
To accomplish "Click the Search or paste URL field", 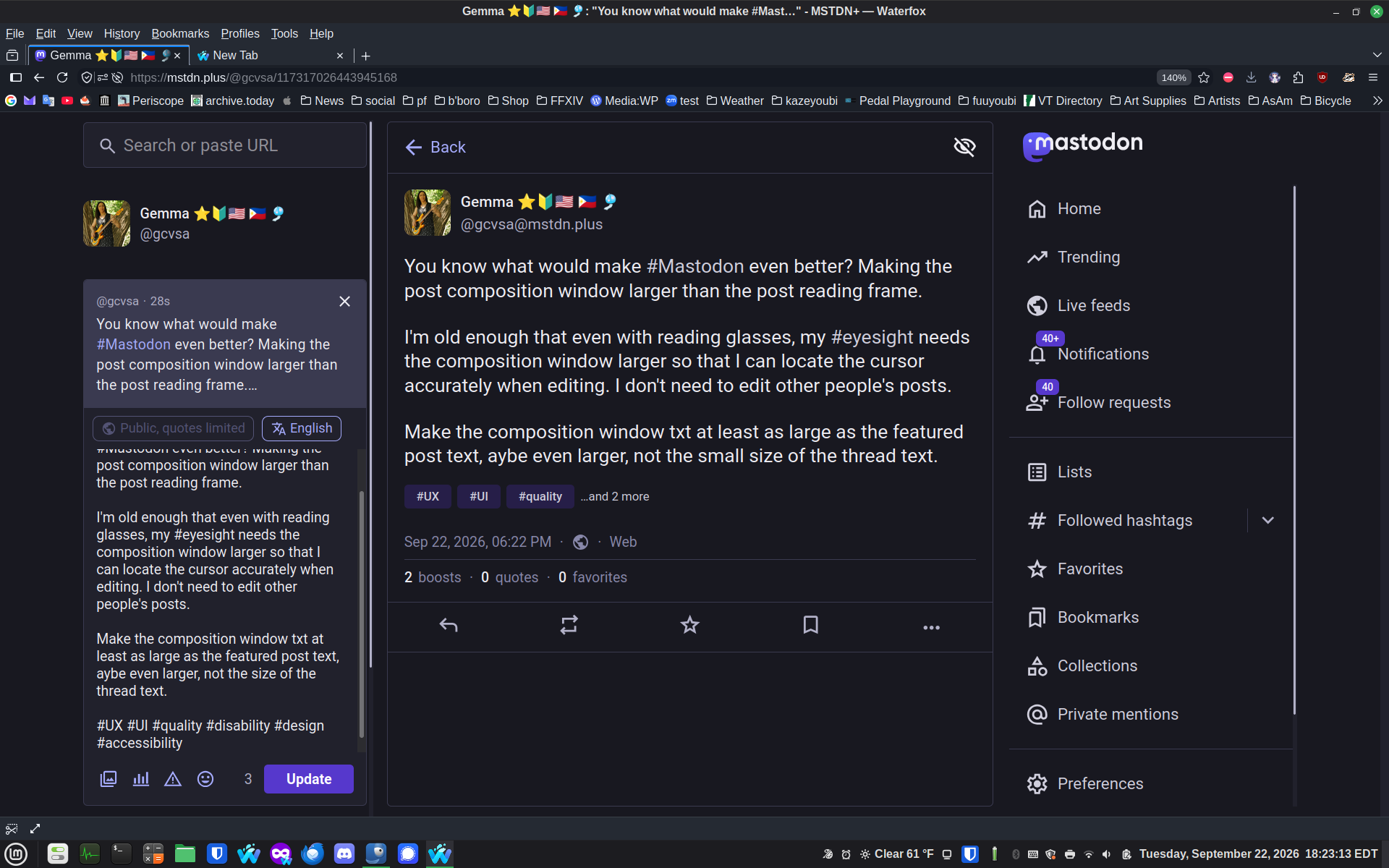I will click(225, 145).
